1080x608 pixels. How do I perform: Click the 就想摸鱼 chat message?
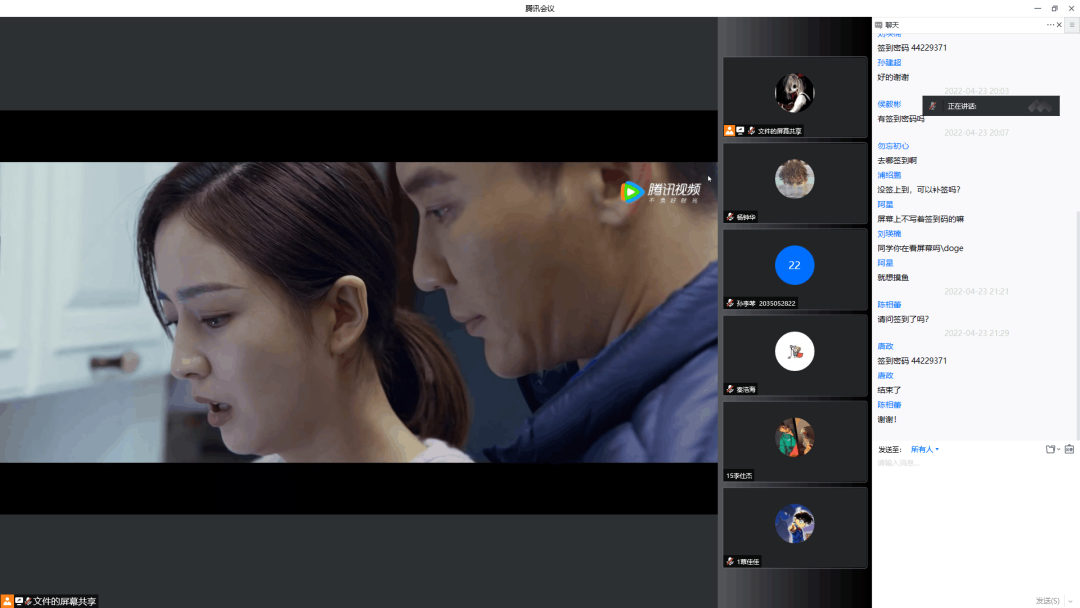tap(893, 277)
